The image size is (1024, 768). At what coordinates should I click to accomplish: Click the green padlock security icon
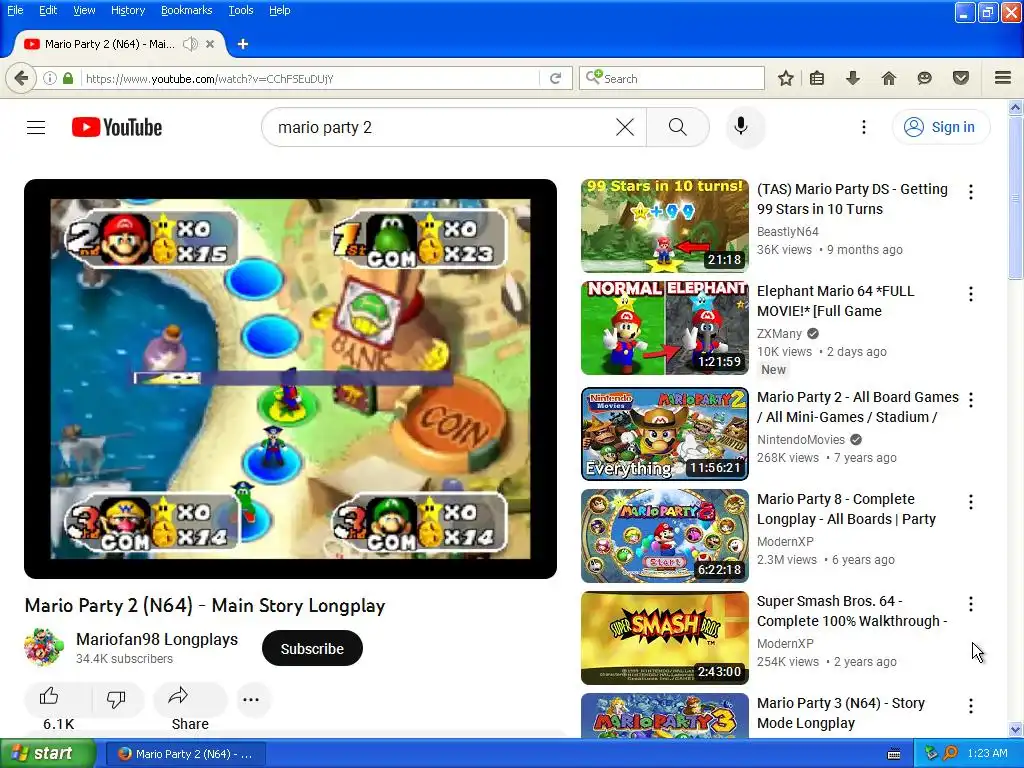(x=68, y=78)
